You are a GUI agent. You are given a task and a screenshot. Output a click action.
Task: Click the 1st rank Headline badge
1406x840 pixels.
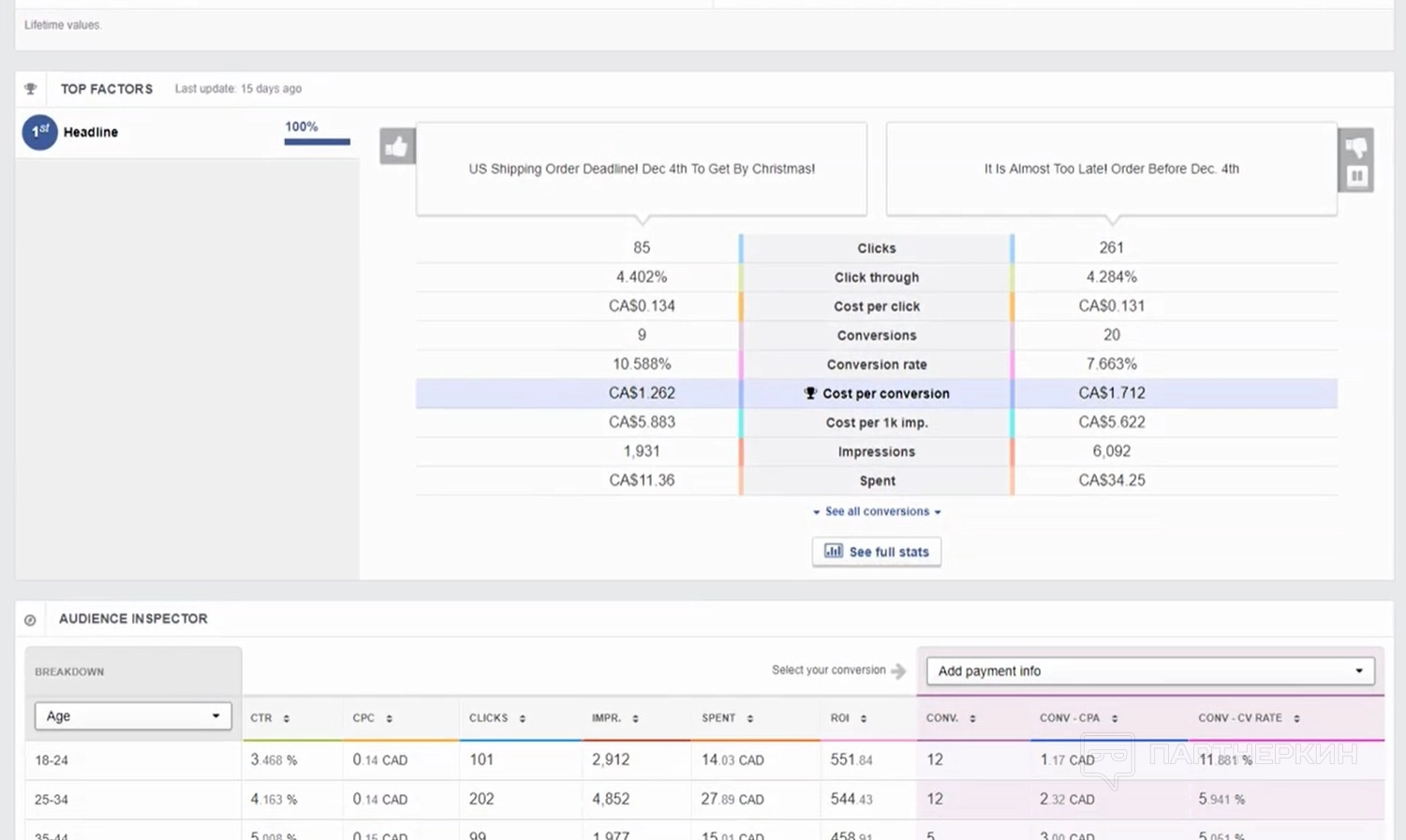pos(40,132)
